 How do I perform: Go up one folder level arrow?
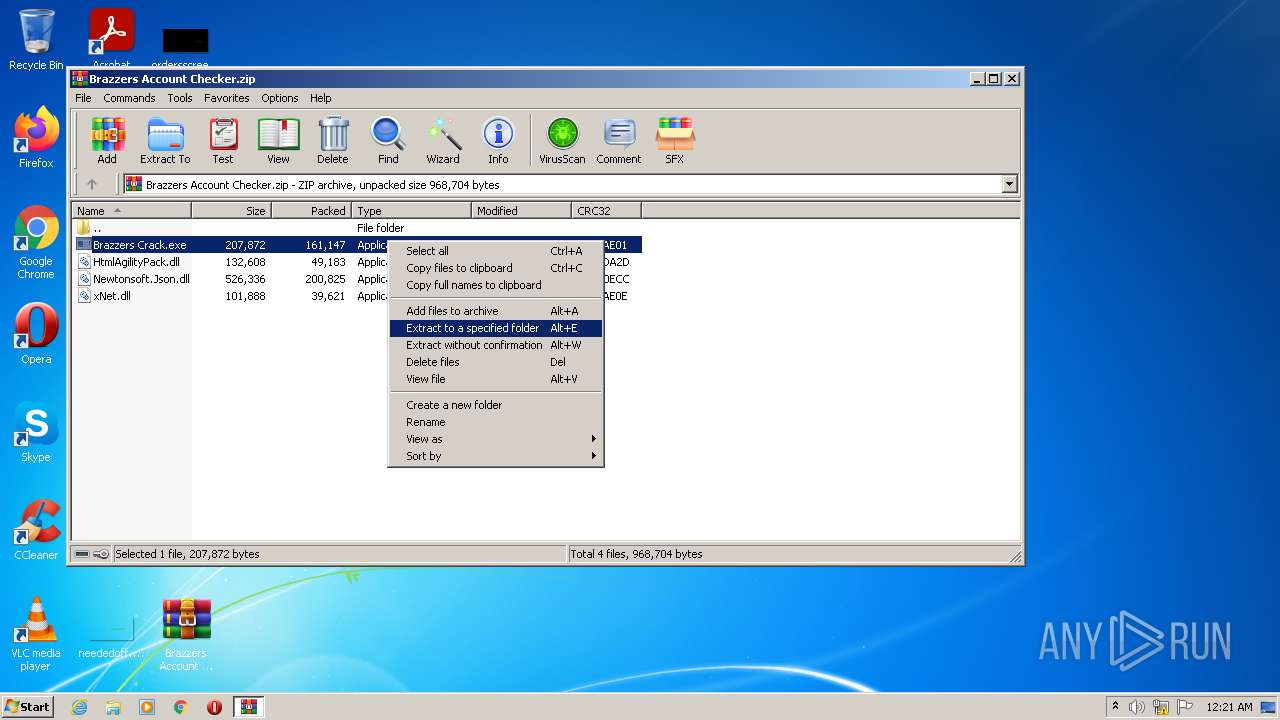coord(92,184)
